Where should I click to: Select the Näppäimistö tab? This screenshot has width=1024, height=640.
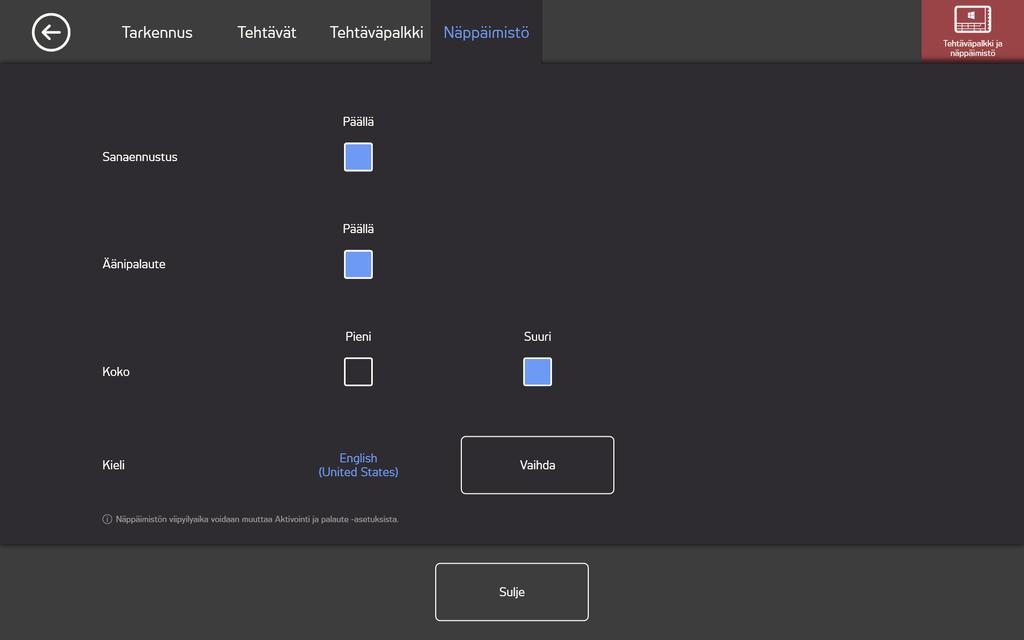[x=487, y=32]
